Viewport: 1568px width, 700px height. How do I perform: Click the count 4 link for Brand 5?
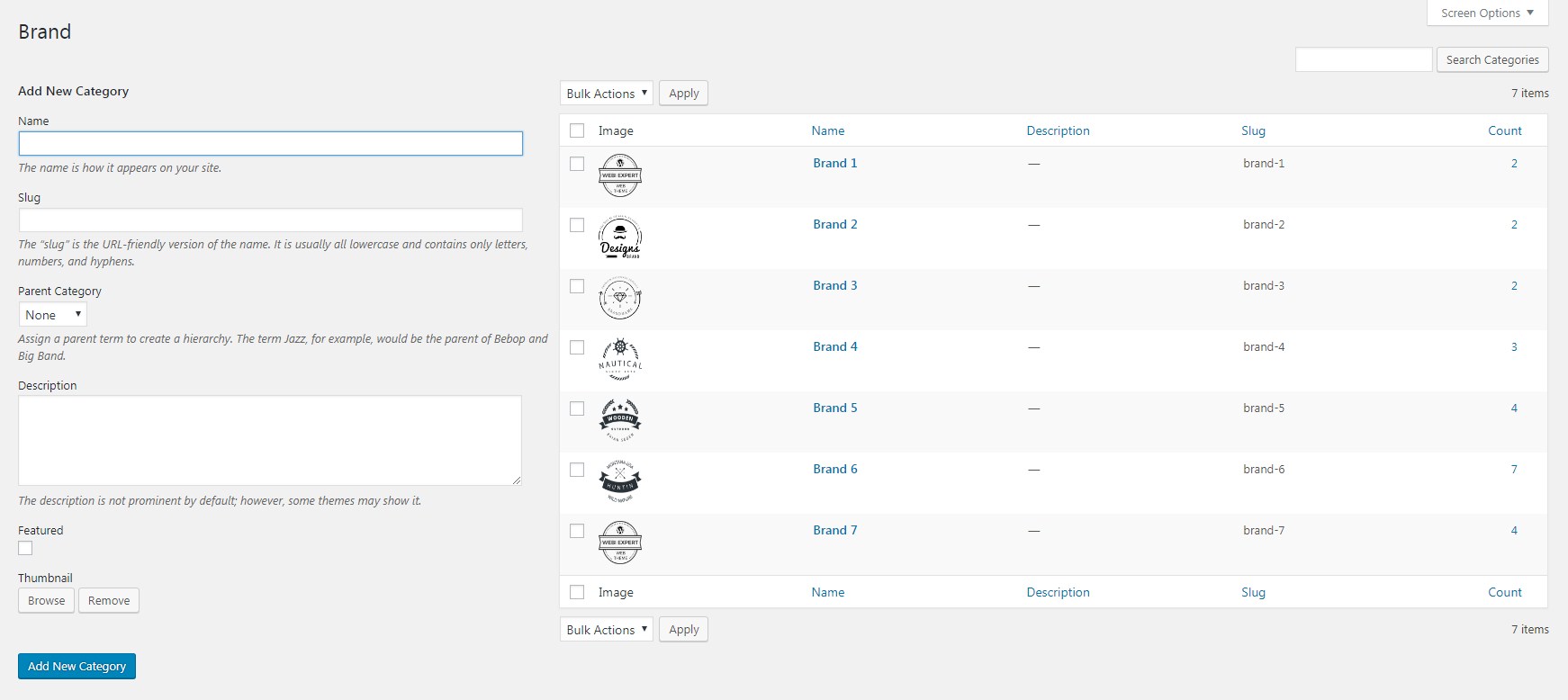[x=1514, y=408]
